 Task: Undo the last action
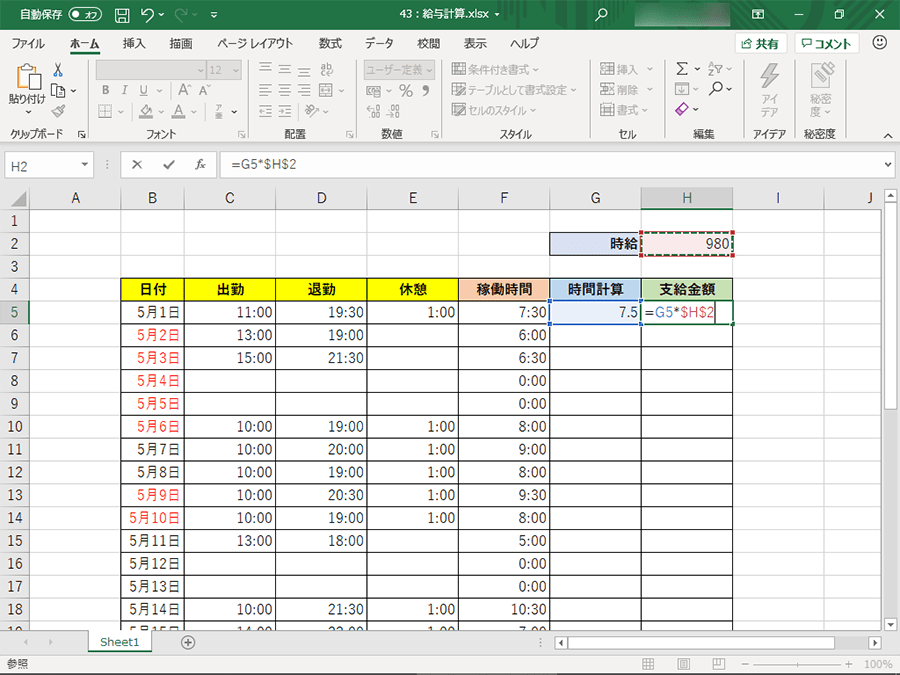click(x=148, y=15)
